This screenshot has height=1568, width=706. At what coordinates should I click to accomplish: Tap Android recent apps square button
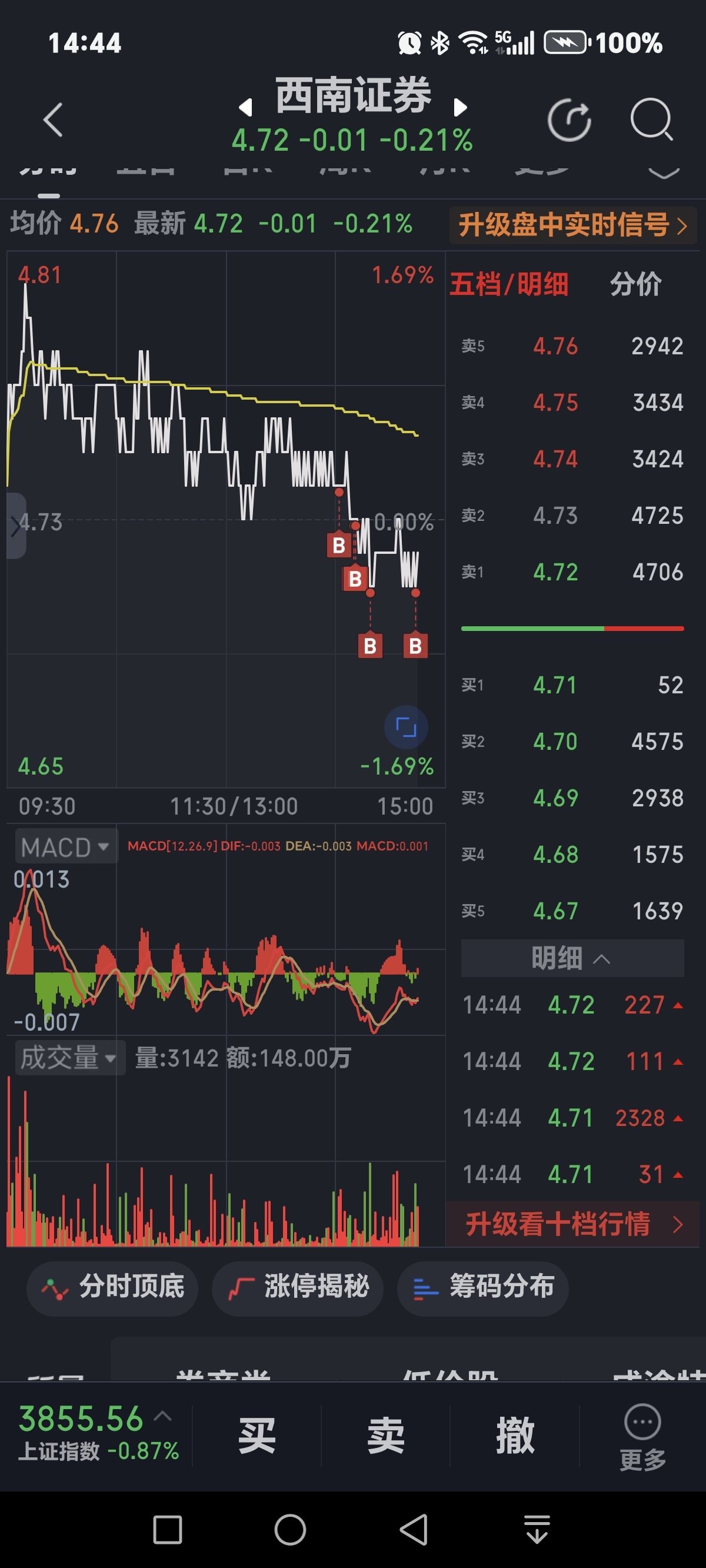point(167,1530)
